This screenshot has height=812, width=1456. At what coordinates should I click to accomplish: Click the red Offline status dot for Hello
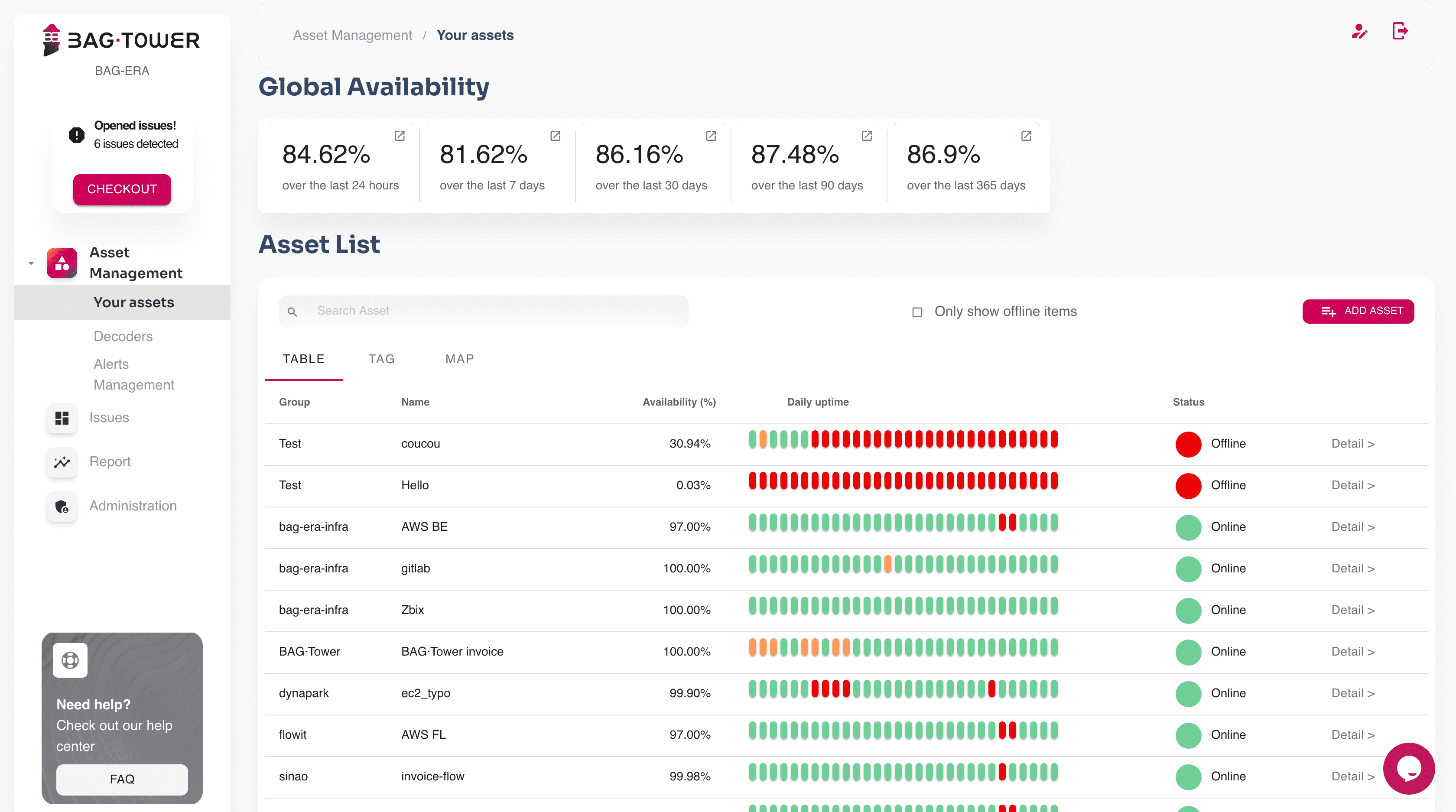point(1188,485)
